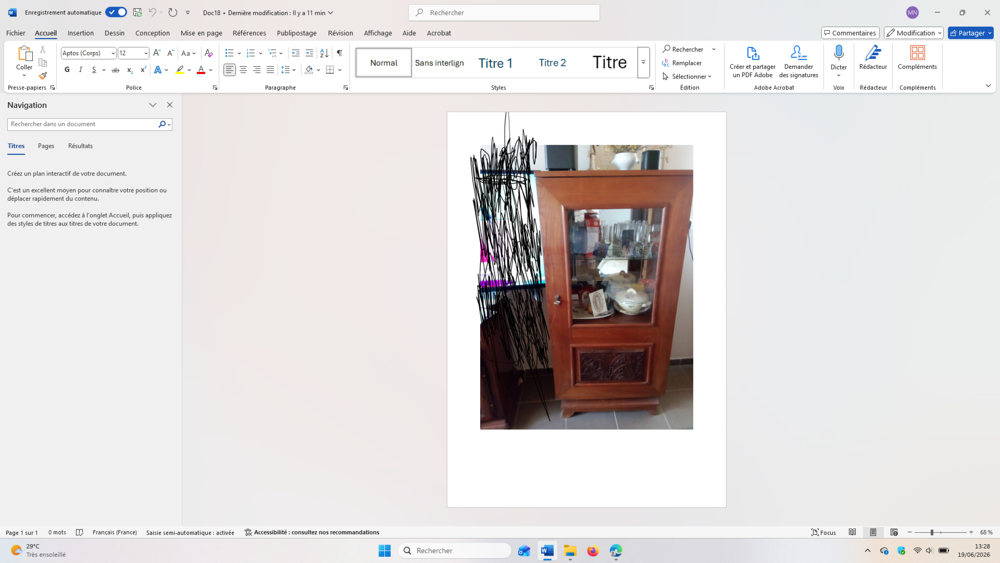Open the bullet list dropdown
Image resolution: width=1000 pixels, height=563 pixels.
coord(239,54)
